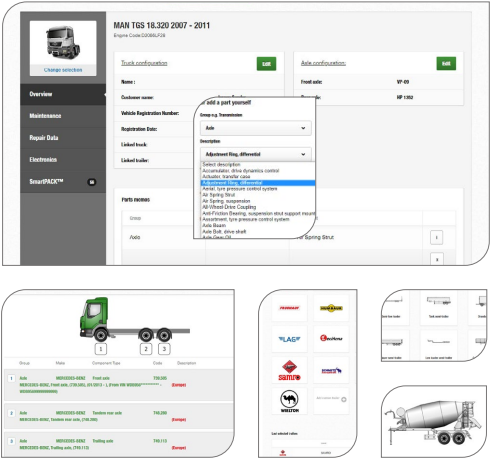Open the Description dropdown showing Adjustment Ring
The image size is (492, 458).
point(256,154)
